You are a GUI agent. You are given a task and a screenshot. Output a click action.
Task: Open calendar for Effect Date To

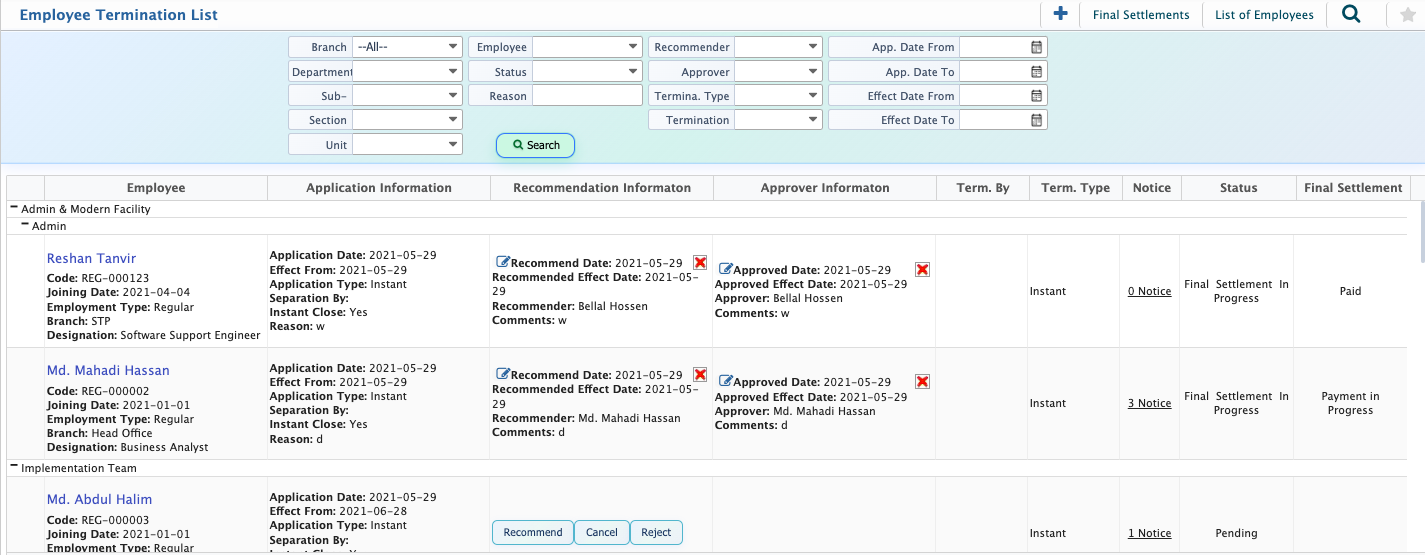tap(1037, 120)
